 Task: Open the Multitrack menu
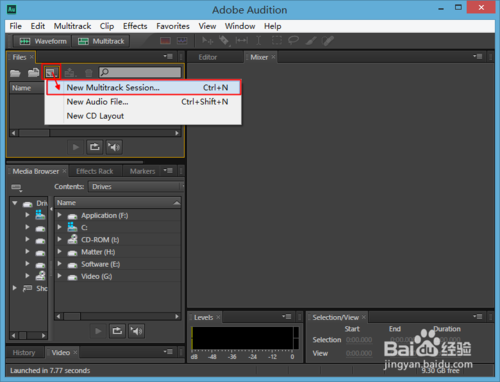[x=72, y=26]
